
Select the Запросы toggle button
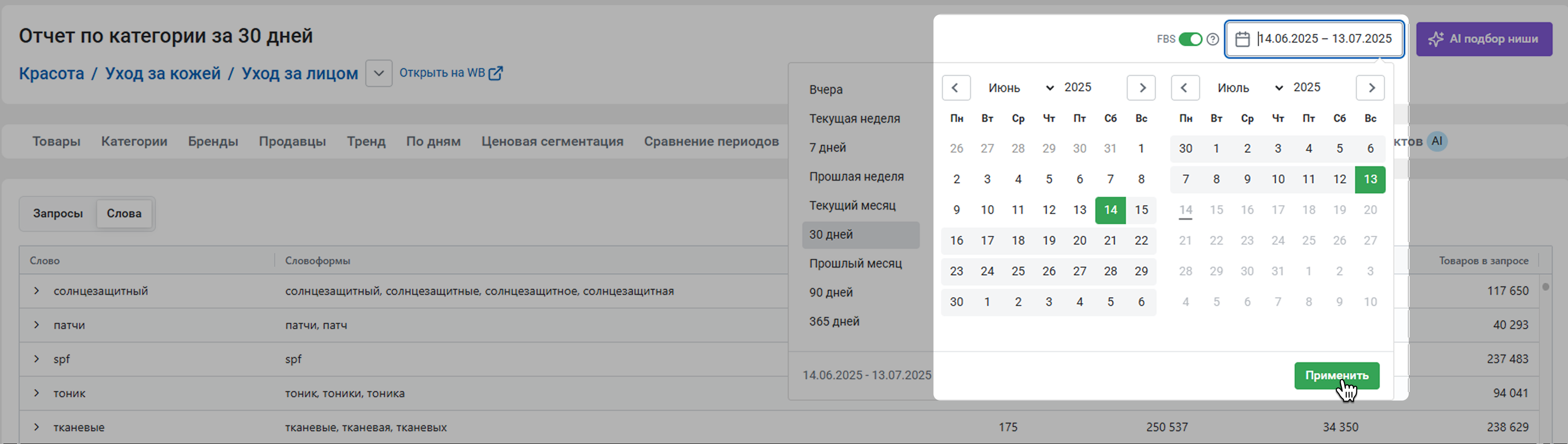point(58,214)
